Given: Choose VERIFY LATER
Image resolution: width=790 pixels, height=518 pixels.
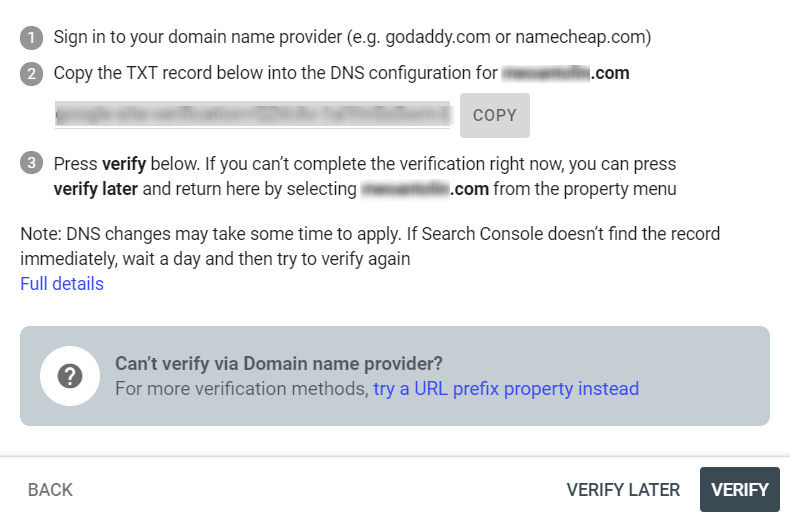Looking at the screenshot, I should [623, 490].
